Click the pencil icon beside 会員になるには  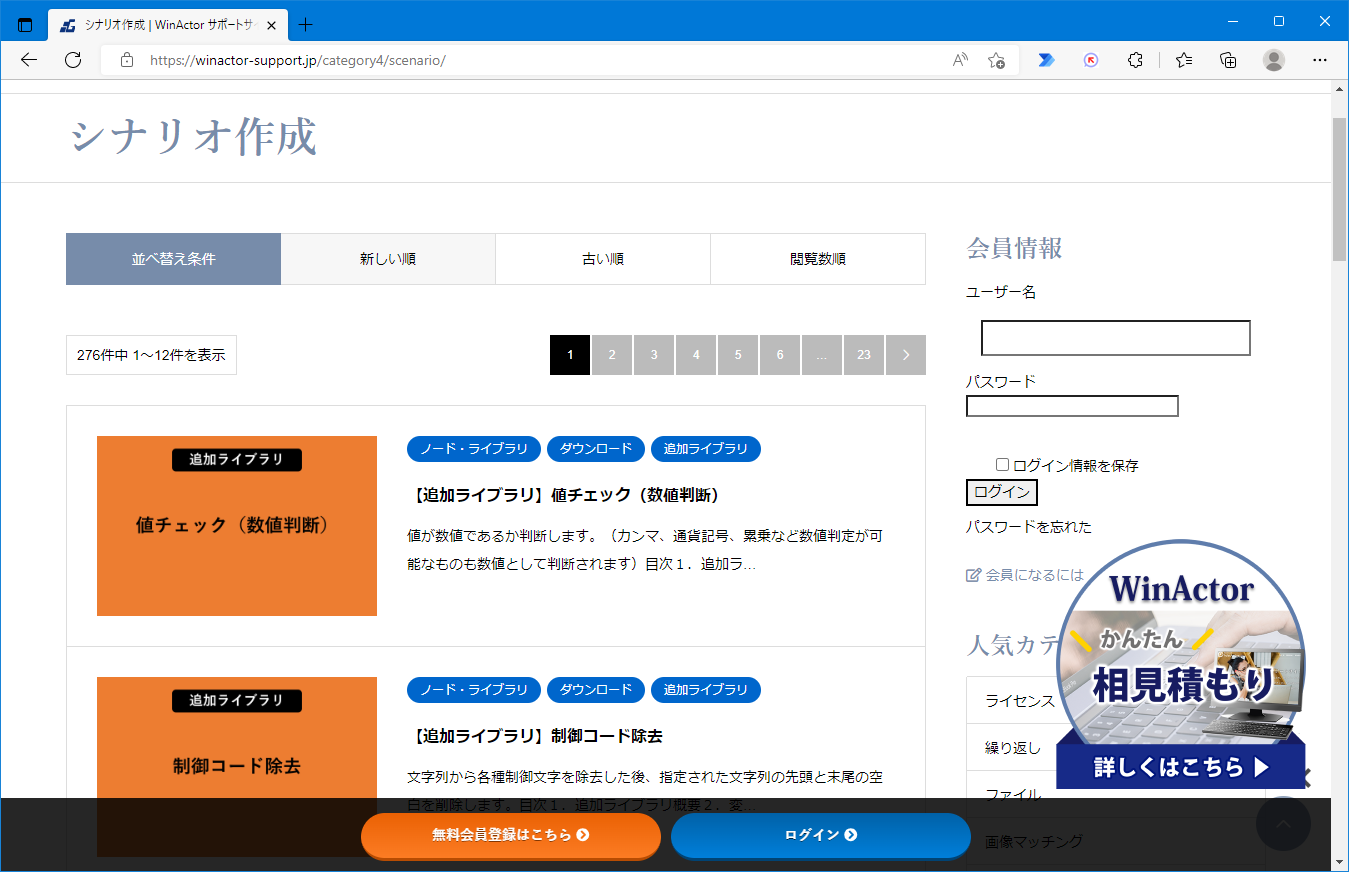[x=971, y=574]
